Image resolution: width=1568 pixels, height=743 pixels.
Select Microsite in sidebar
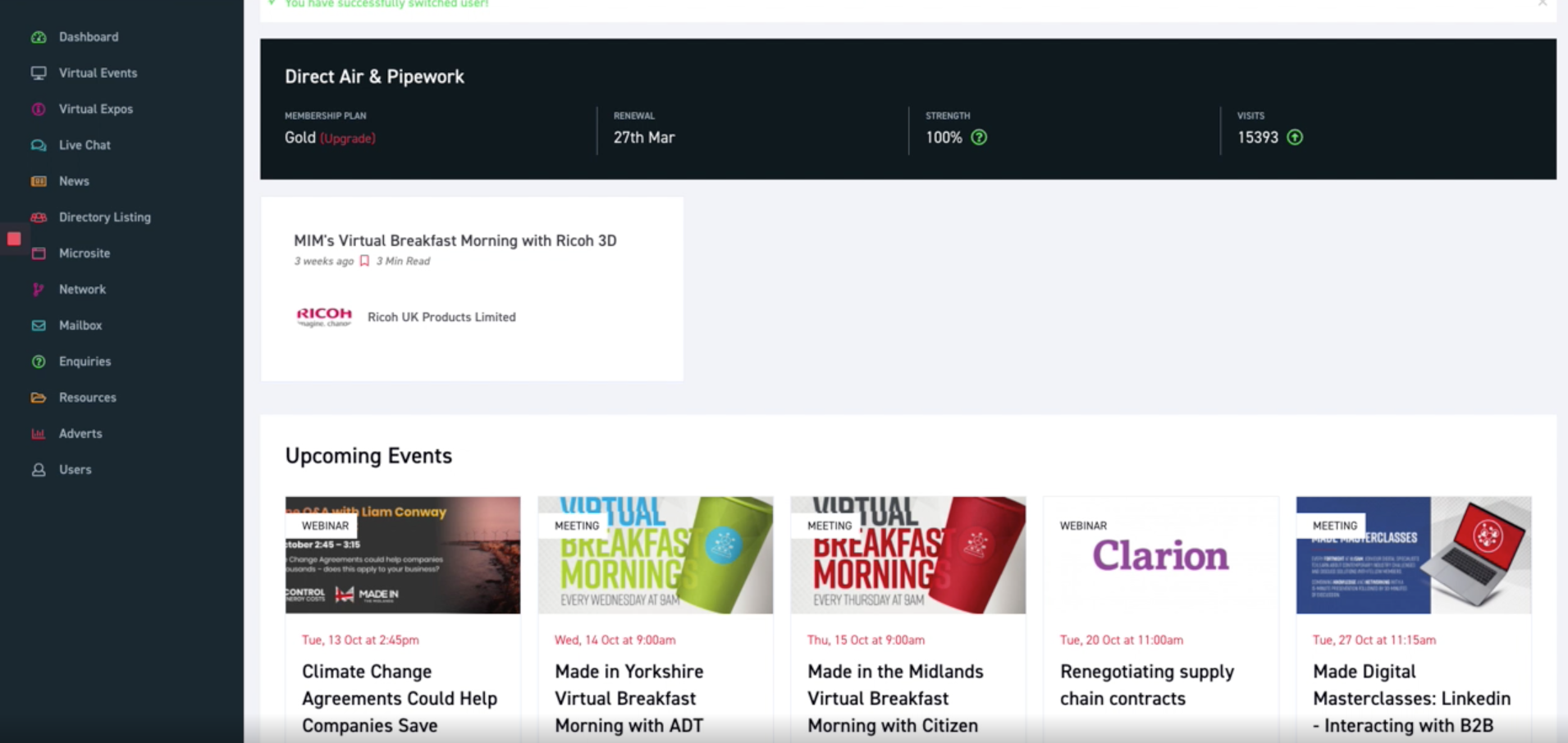point(85,253)
